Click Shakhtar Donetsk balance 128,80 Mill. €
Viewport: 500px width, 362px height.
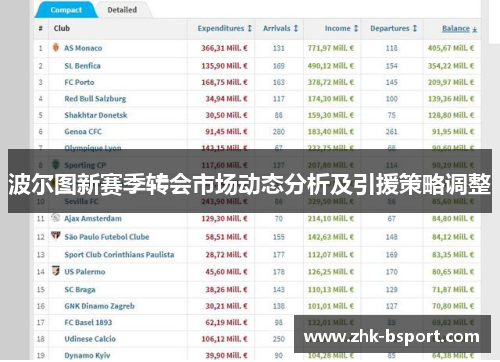(x=451, y=115)
